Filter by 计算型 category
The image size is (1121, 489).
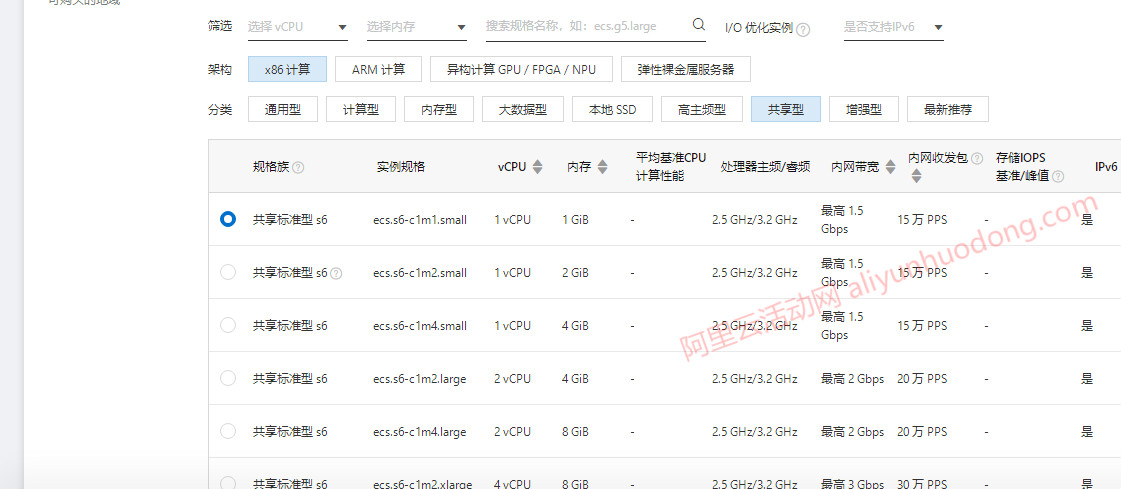(x=361, y=109)
